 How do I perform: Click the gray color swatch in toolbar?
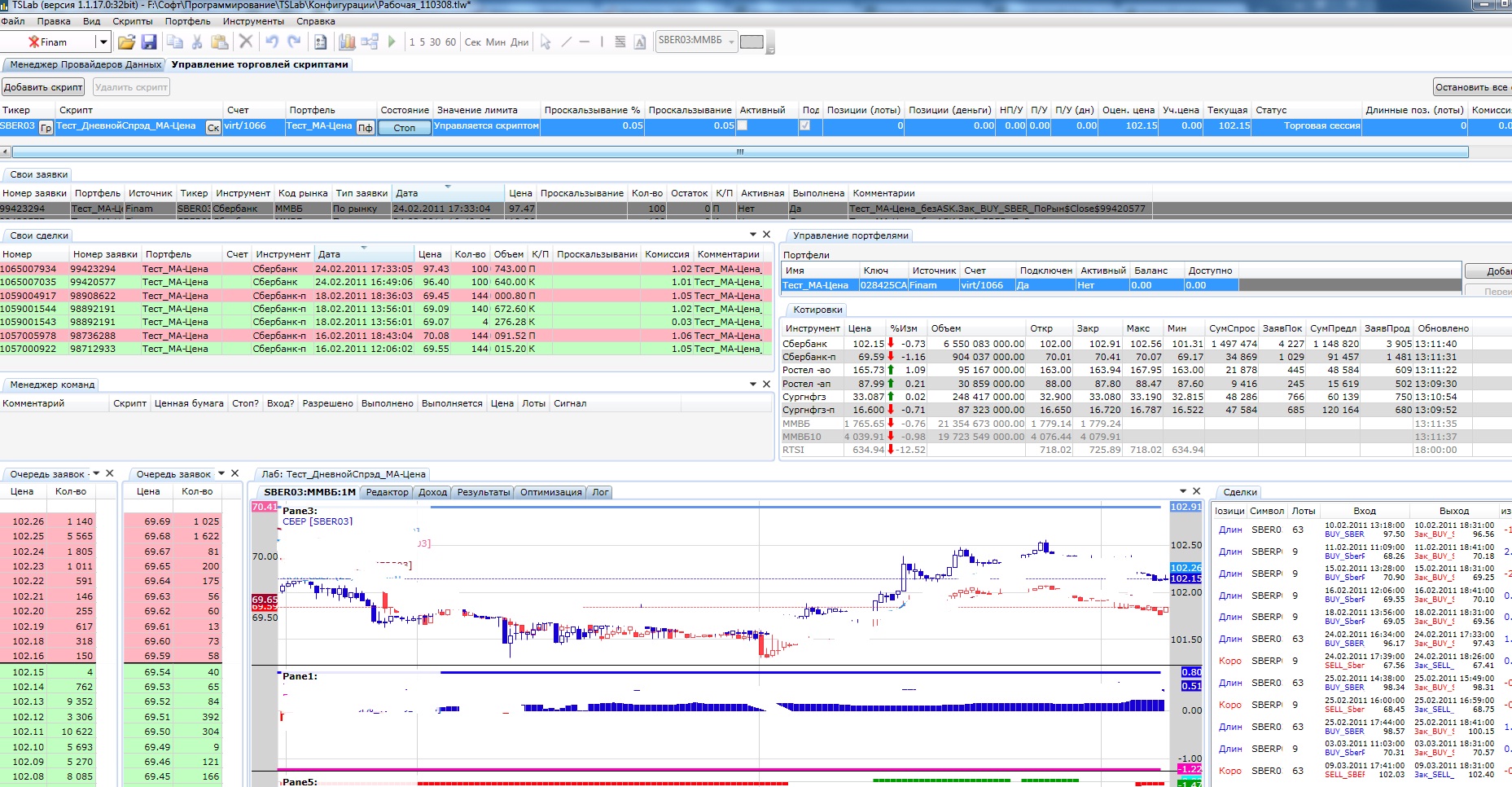752,42
